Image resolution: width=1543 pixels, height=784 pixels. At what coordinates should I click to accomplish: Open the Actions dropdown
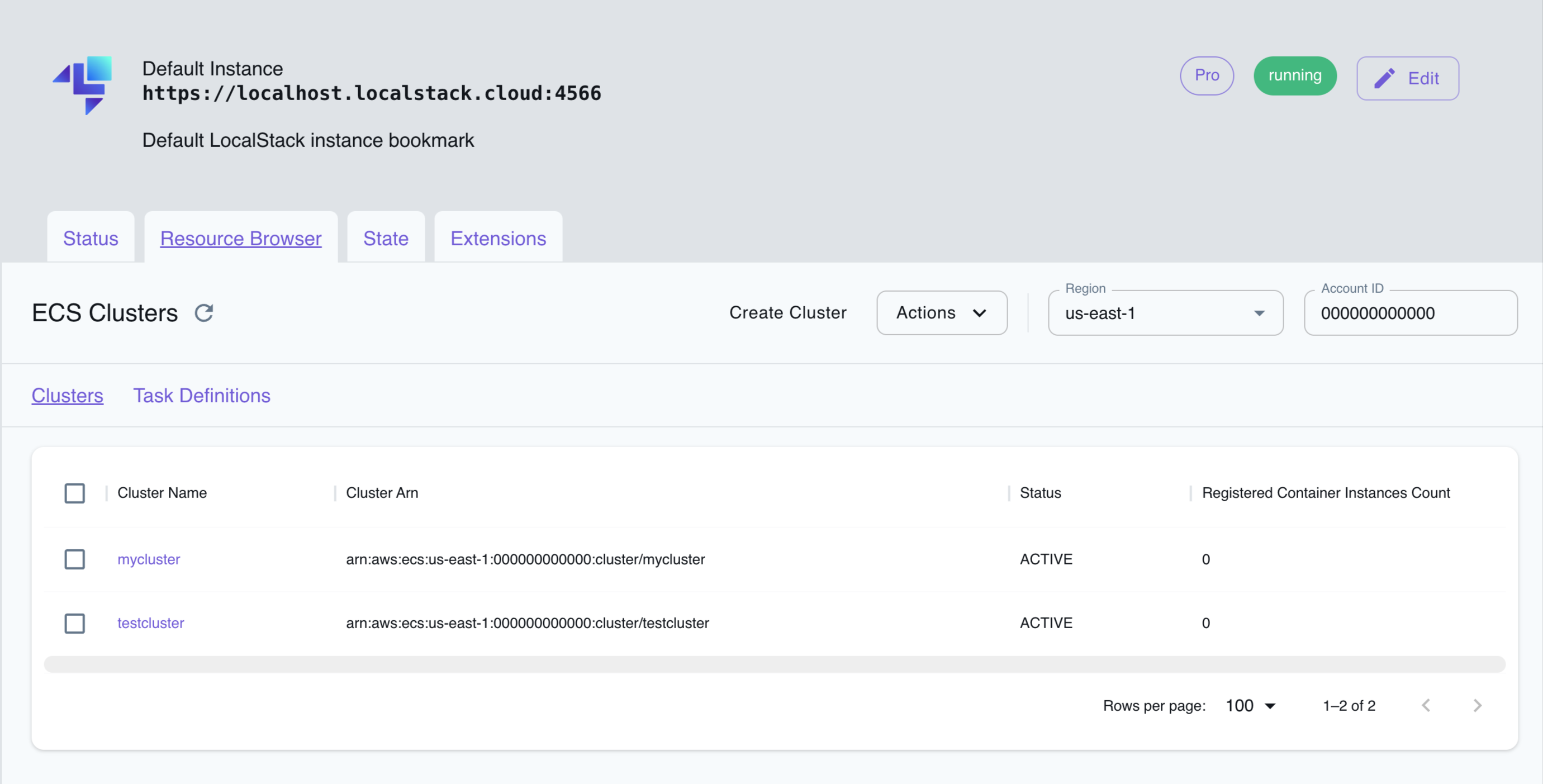[941, 312]
